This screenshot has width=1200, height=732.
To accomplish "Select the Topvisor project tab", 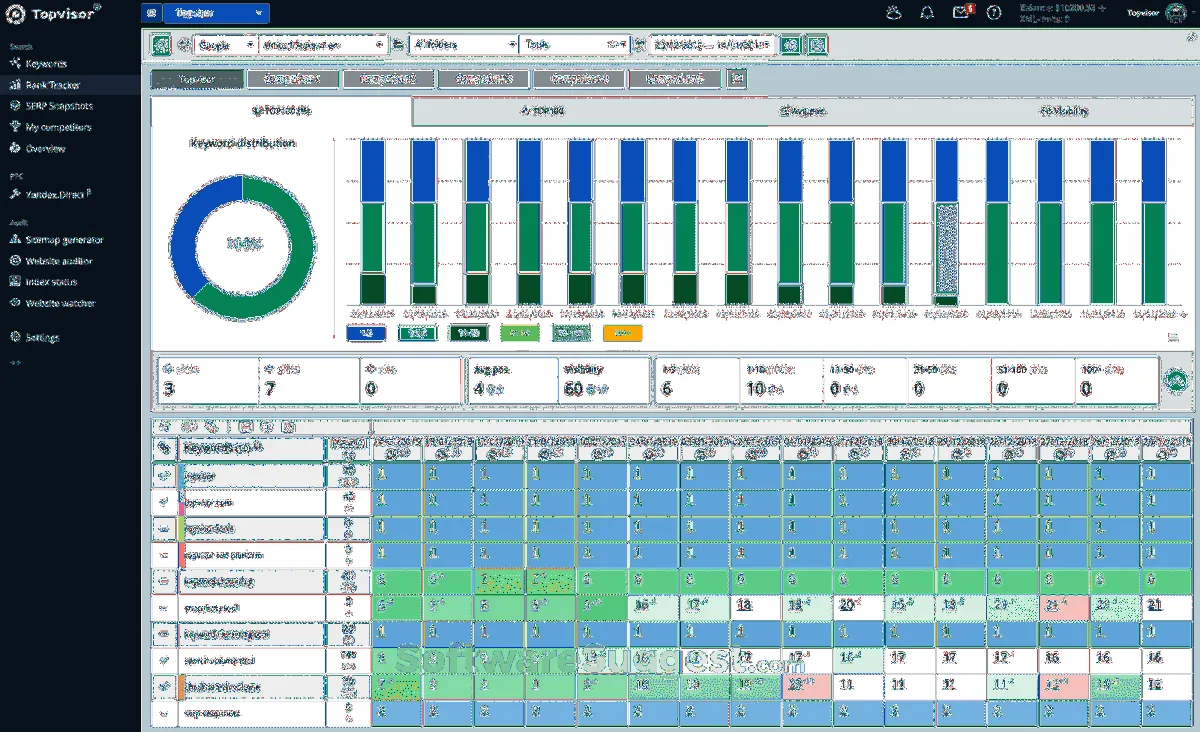I will point(197,79).
